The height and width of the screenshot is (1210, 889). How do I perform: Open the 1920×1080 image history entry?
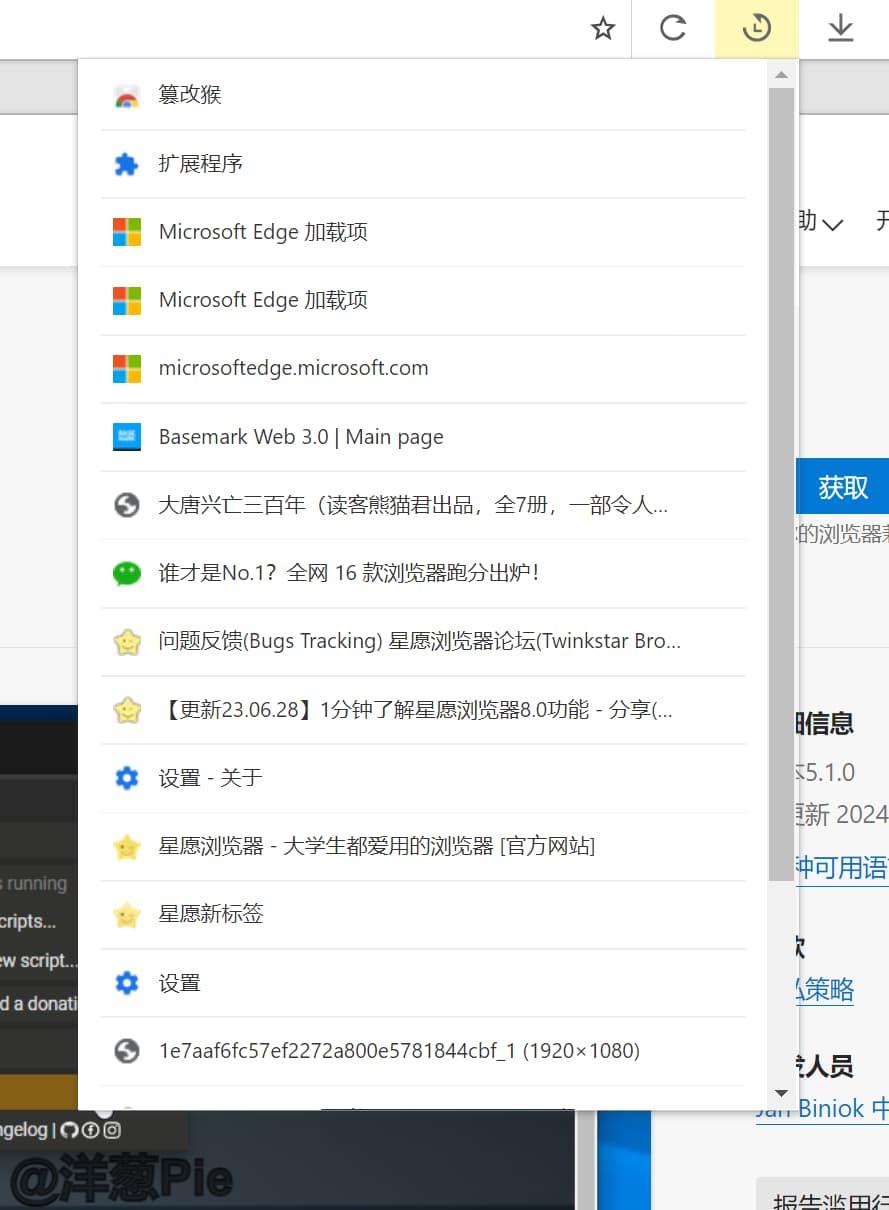point(398,1051)
